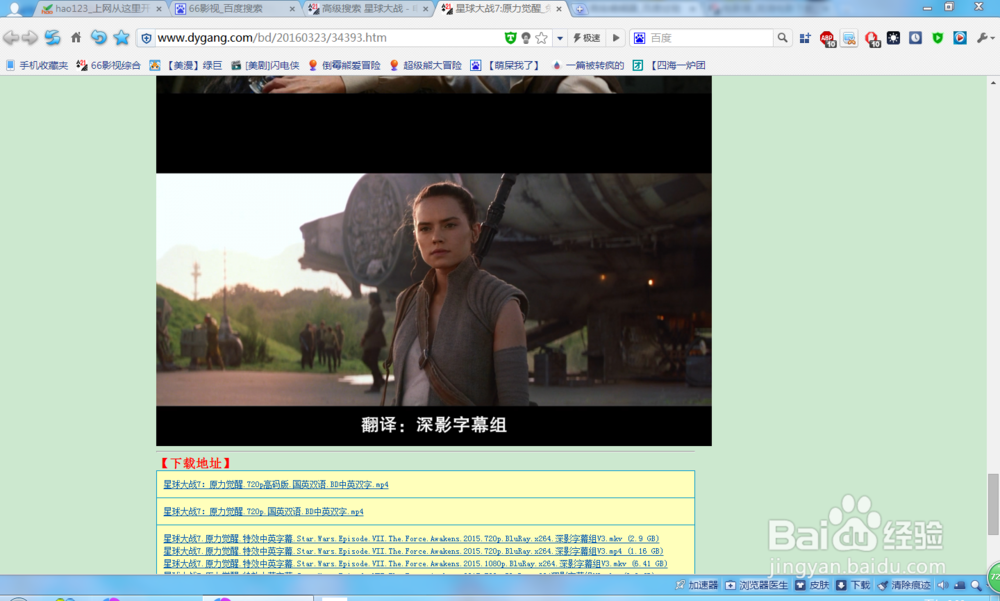Click the page vertical scrollbar thumb
The image size is (1000, 601).
(994, 504)
